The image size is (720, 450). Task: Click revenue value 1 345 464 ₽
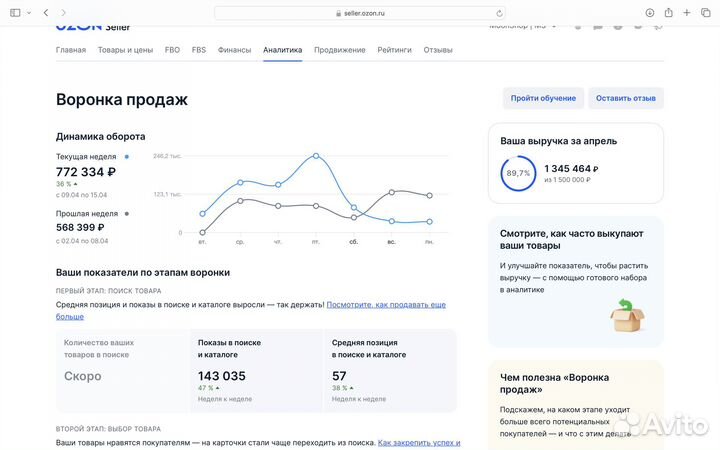click(x=571, y=169)
